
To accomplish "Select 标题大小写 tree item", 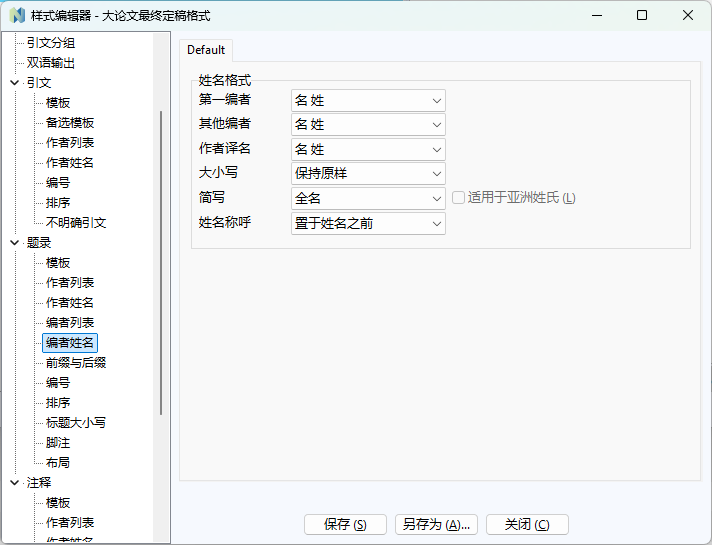I will pos(76,422).
